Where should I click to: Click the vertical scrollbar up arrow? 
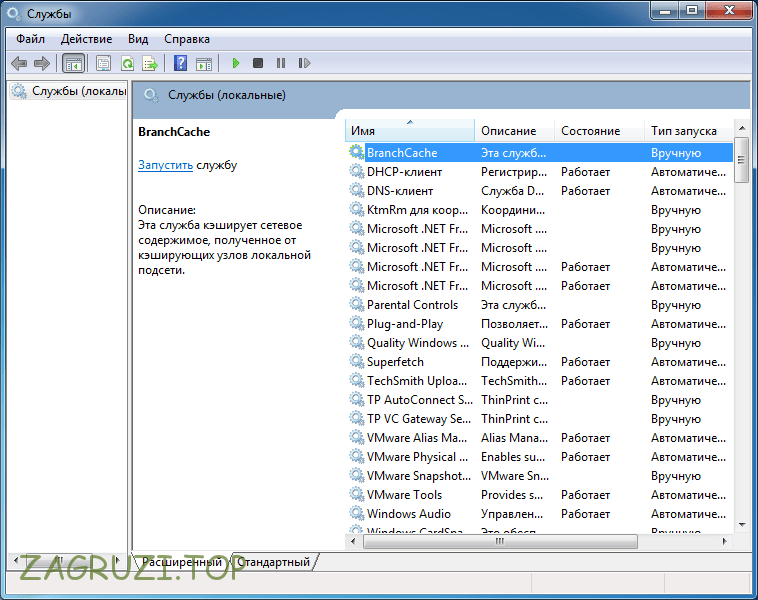click(742, 128)
